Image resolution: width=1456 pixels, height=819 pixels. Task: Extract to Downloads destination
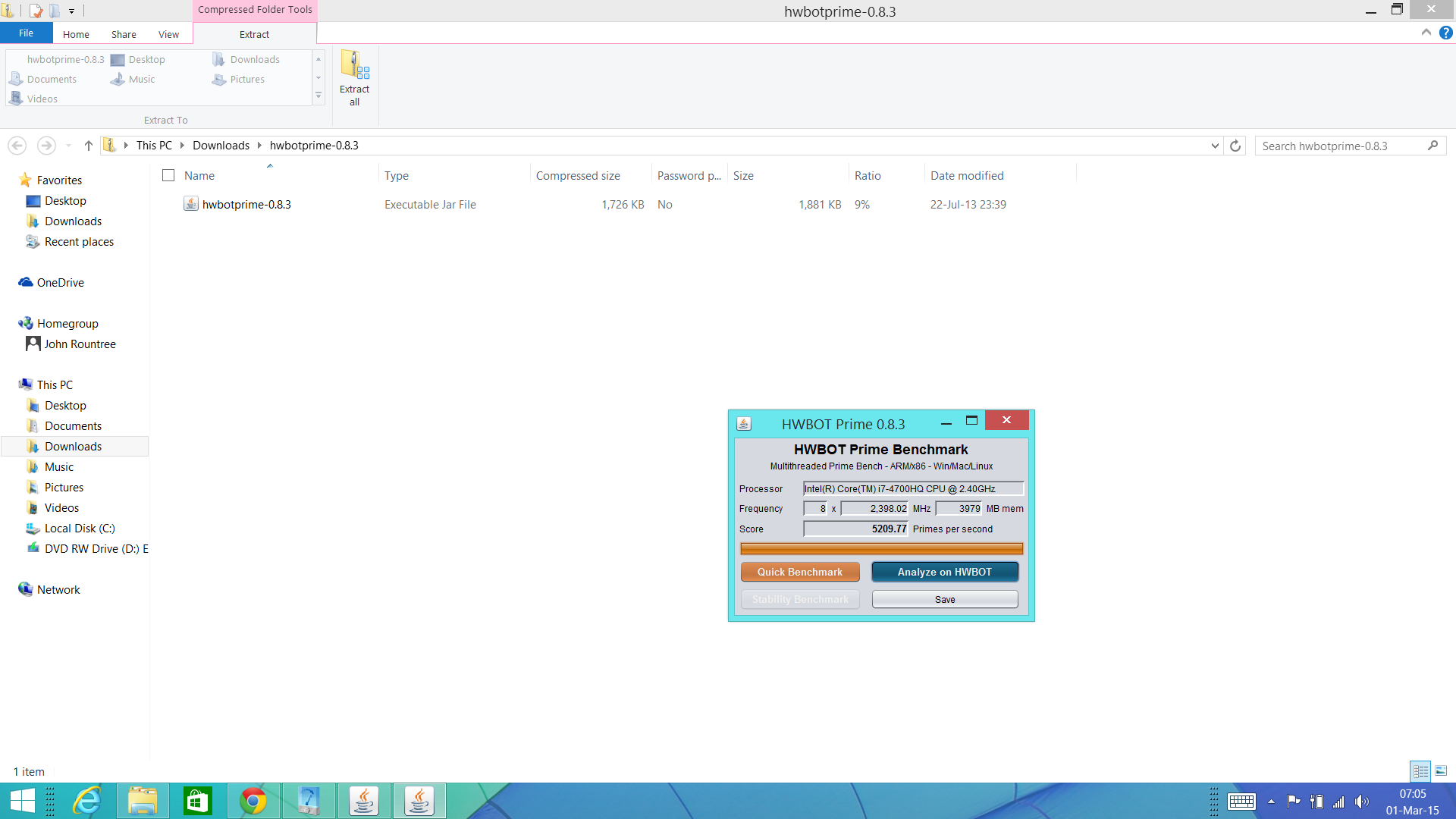(x=246, y=59)
